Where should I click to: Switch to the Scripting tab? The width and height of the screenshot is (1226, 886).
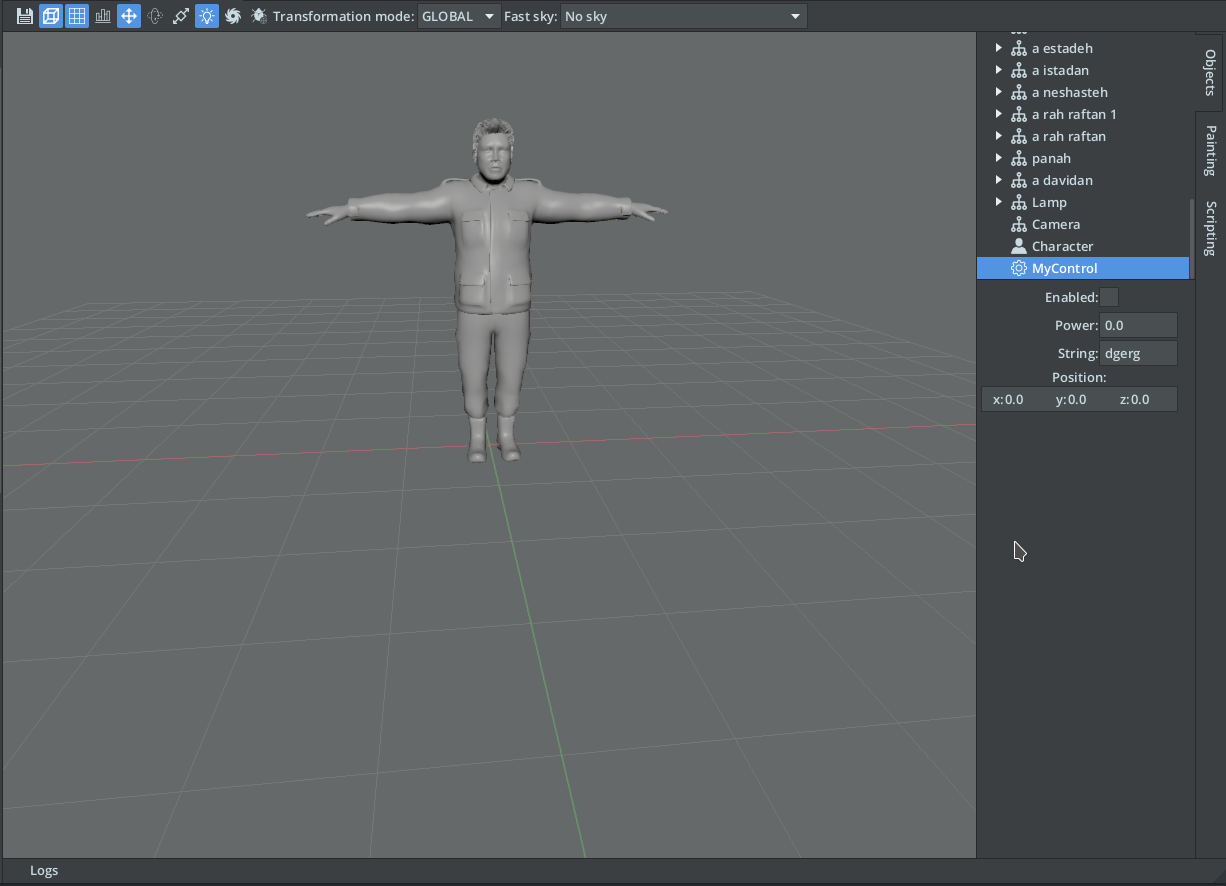click(x=1210, y=228)
